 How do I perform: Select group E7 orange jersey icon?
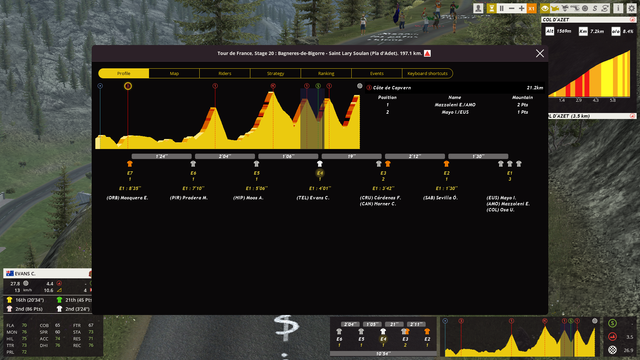coord(130,164)
